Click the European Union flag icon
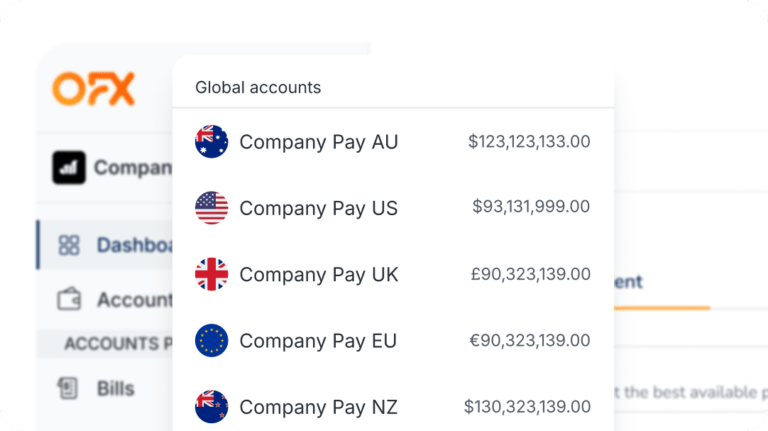Image resolution: width=768 pixels, height=431 pixels. [x=212, y=341]
